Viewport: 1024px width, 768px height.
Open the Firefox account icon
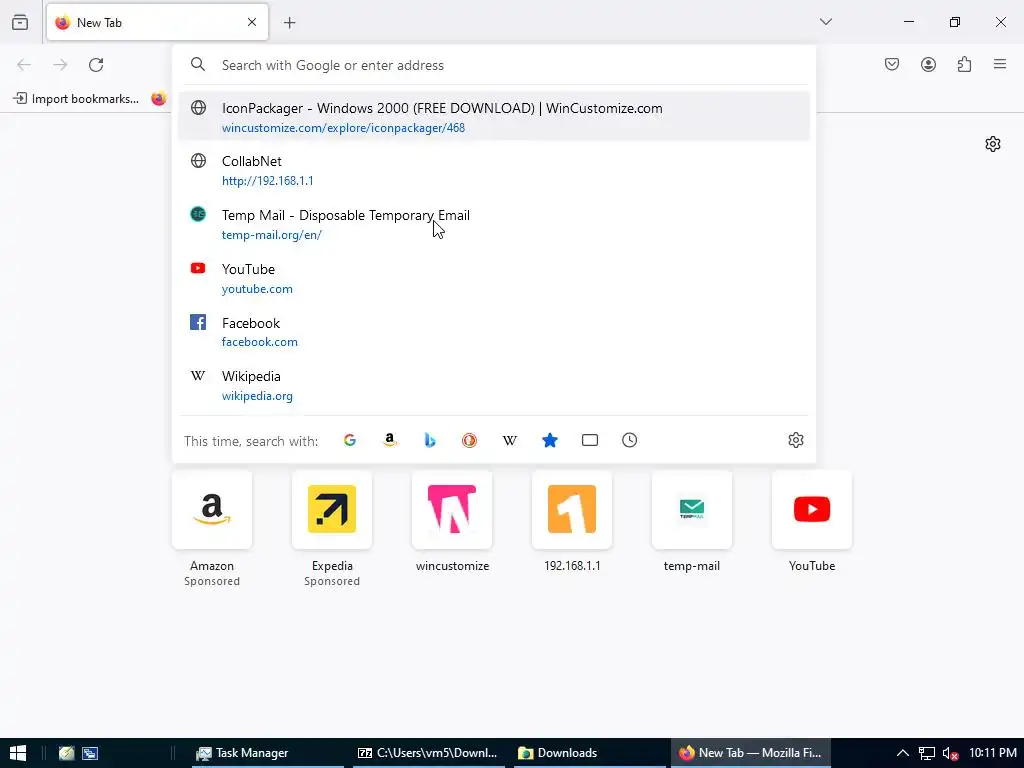coord(928,64)
